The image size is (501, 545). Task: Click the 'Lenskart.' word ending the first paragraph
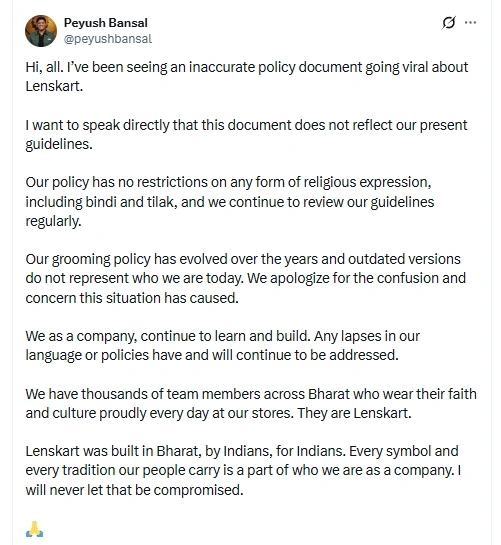(54, 86)
